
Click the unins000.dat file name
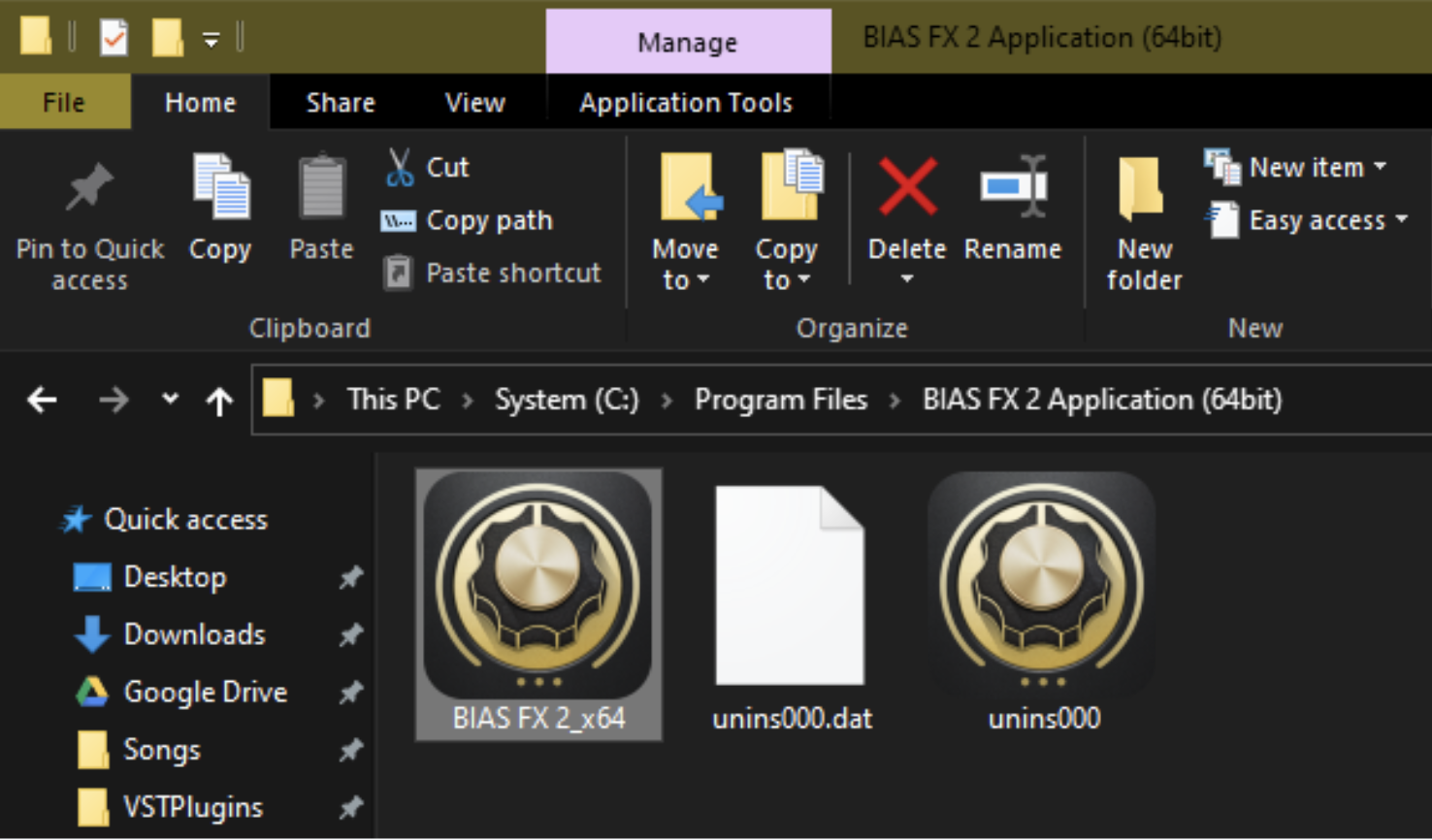click(x=792, y=719)
